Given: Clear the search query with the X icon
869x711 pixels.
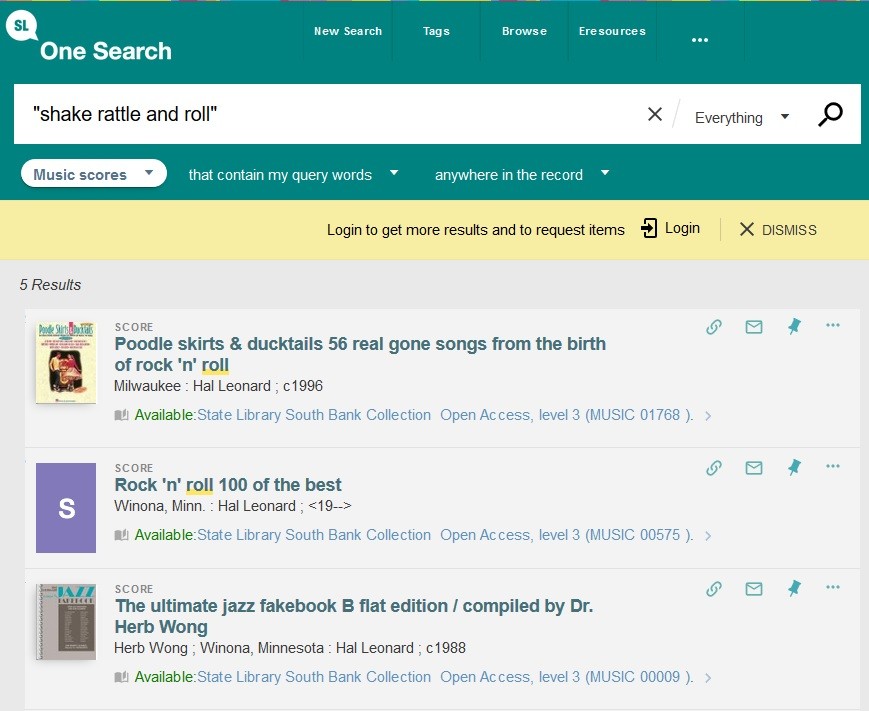Looking at the screenshot, I should [655, 114].
